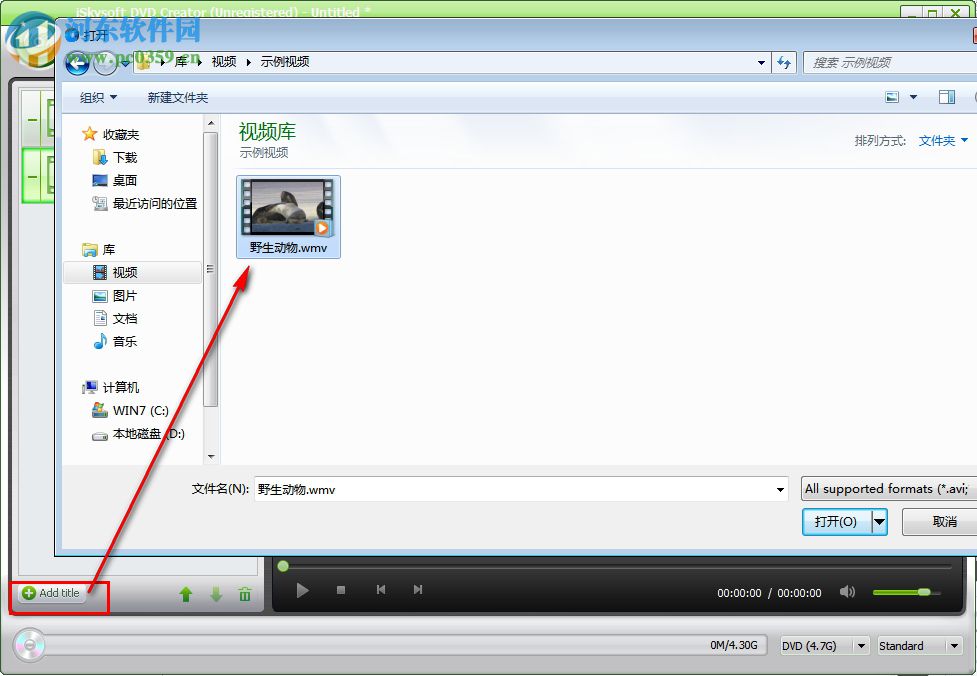Play the video in the preview player
This screenshot has height=676, width=977.
coord(302,590)
